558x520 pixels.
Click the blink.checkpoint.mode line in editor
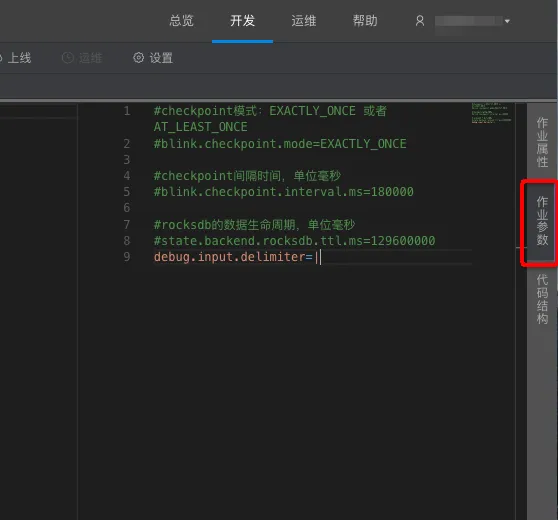pyautogui.click(x=280, y=144)
